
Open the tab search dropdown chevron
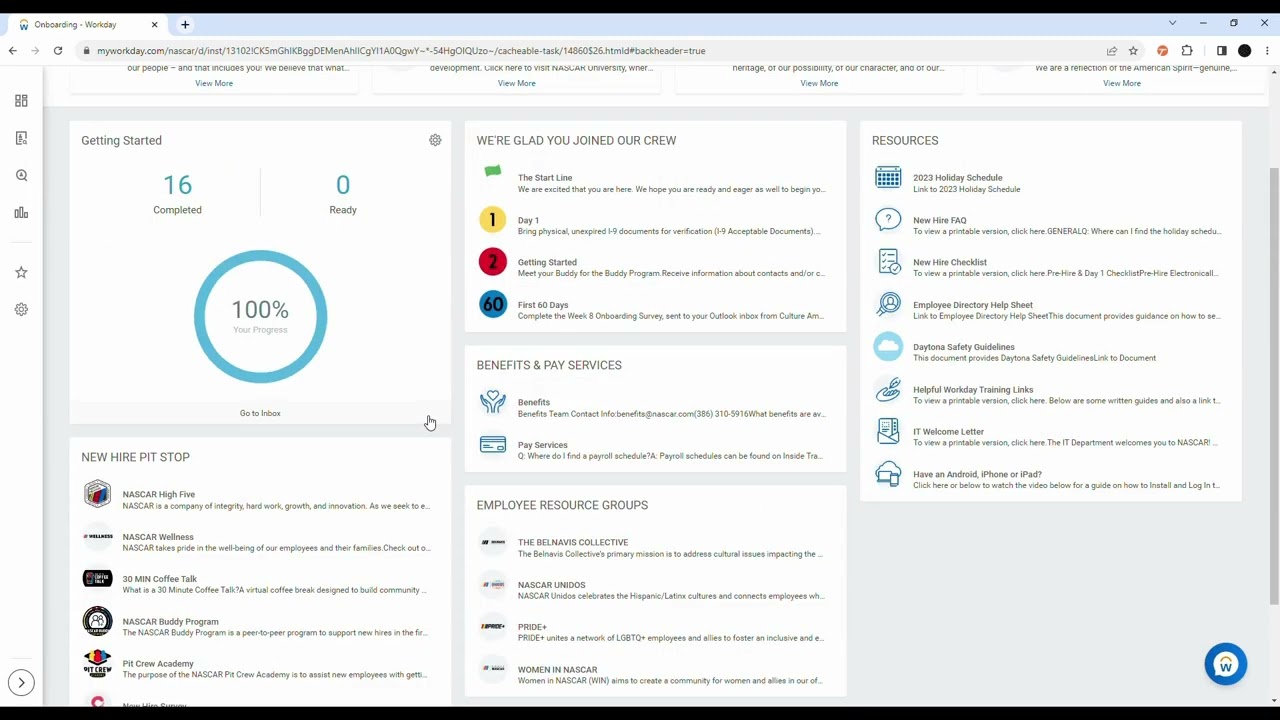pyautogui.click(x=1172, y=23)
